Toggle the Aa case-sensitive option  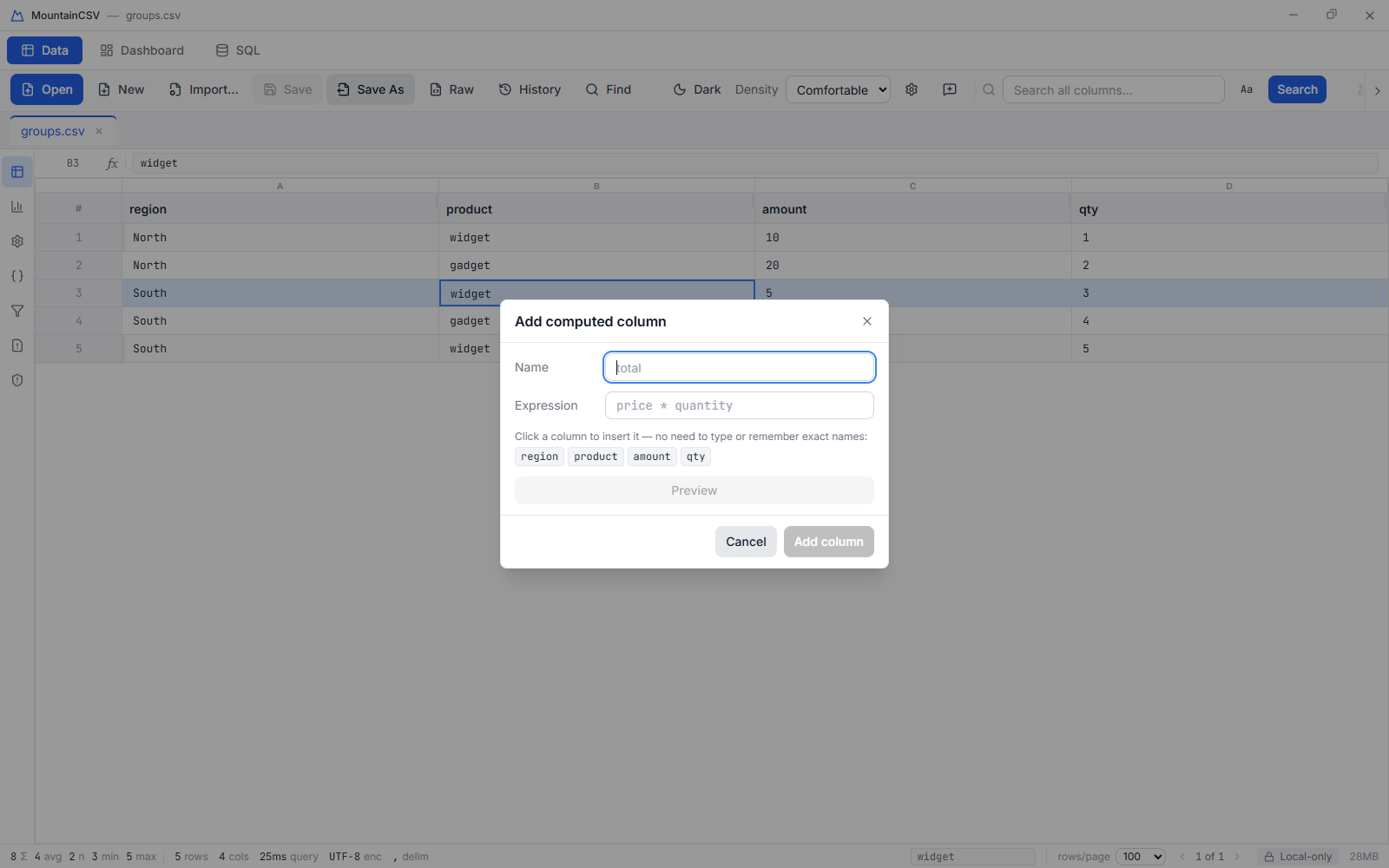click(1247, 89)
